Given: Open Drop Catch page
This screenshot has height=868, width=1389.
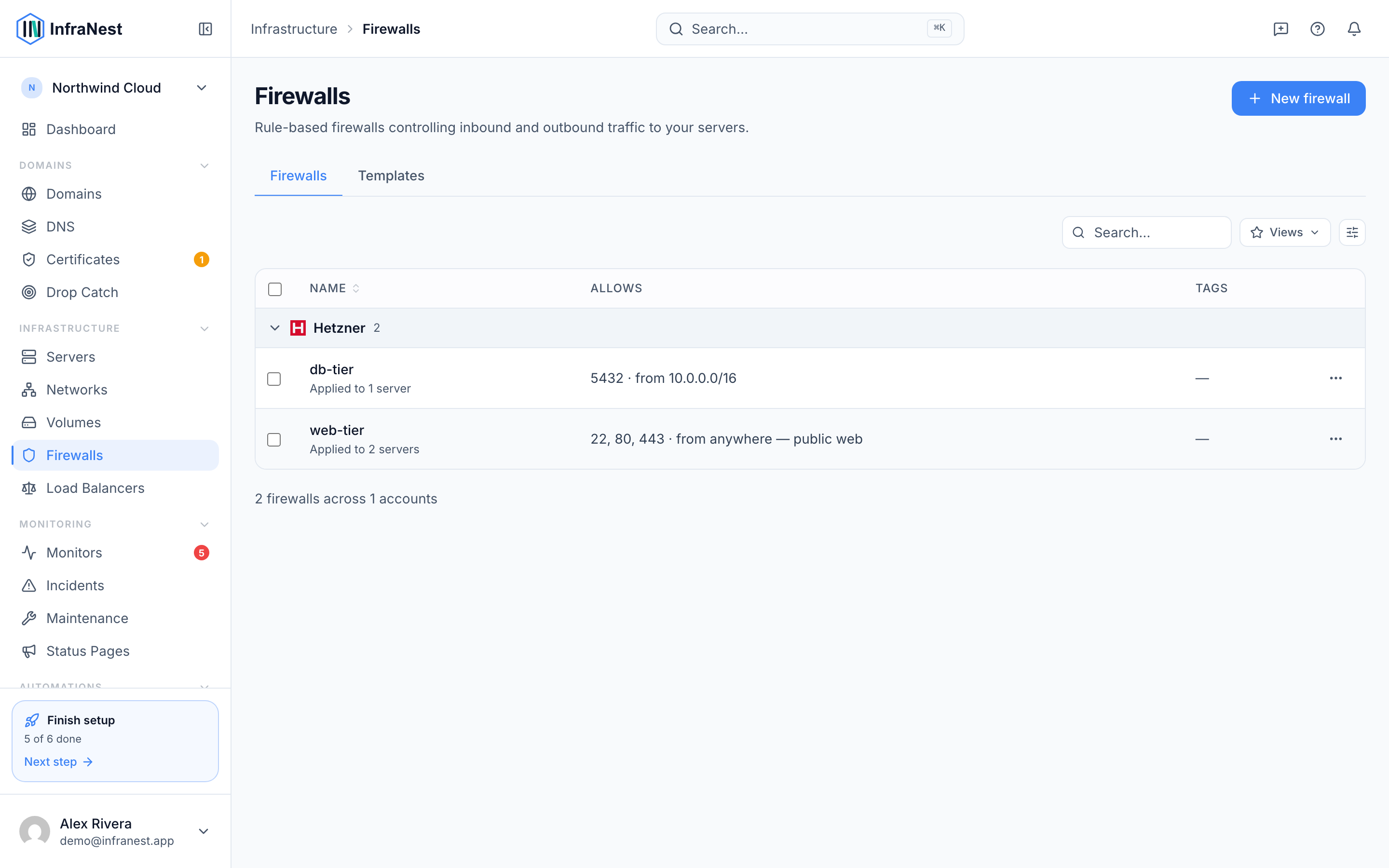Looking at the screenshot, I should tap(115, 292).
